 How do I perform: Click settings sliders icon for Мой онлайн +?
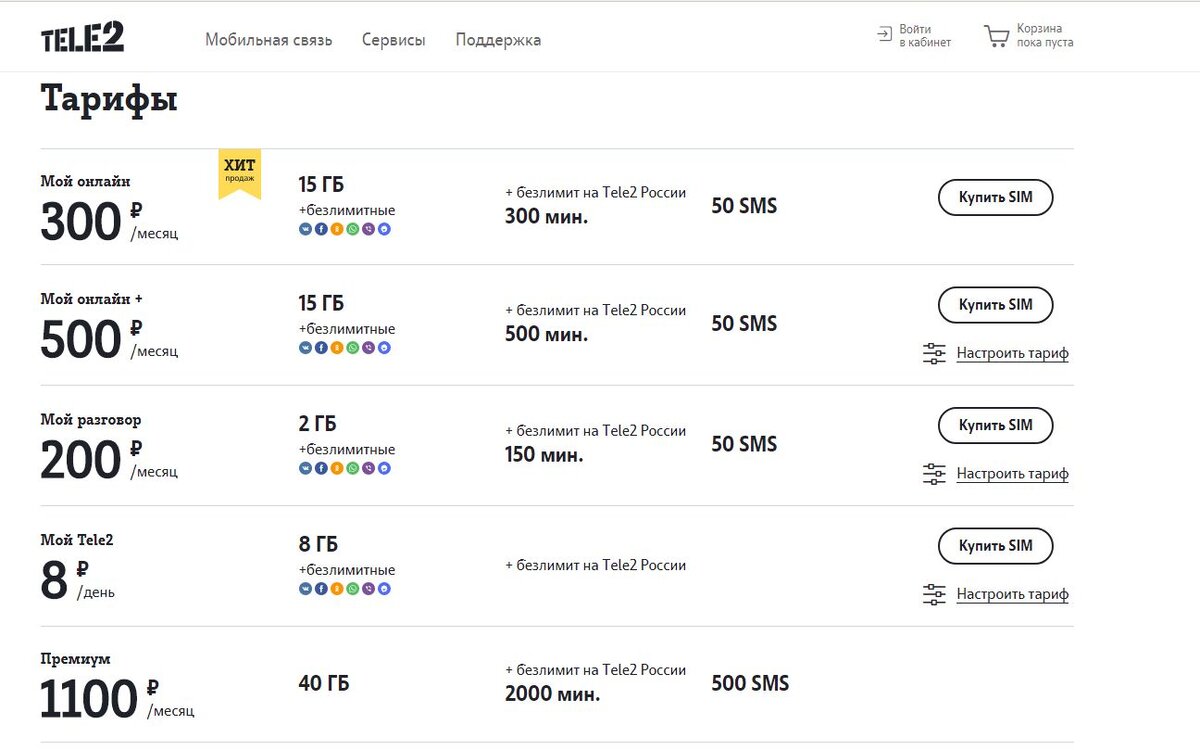pyautogui.click(x=934, y=353)
